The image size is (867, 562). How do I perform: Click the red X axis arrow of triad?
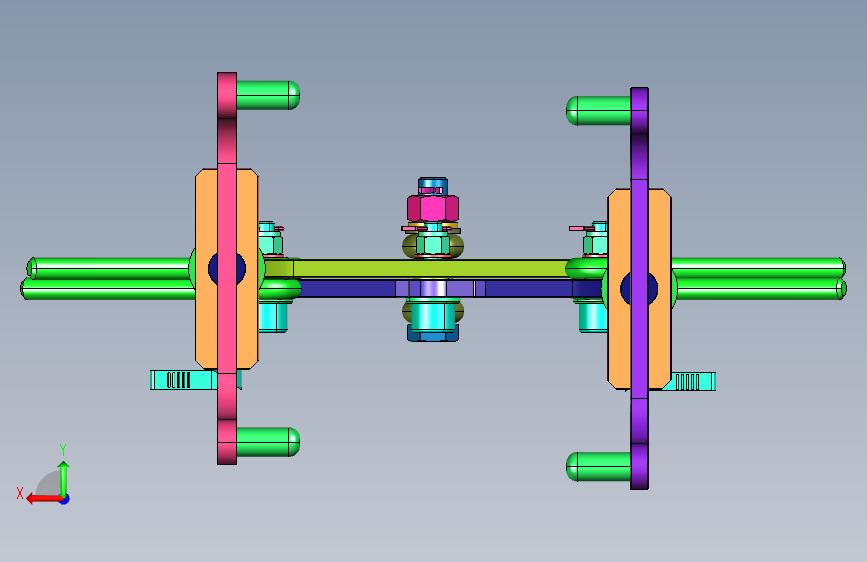tap(44, 499)
